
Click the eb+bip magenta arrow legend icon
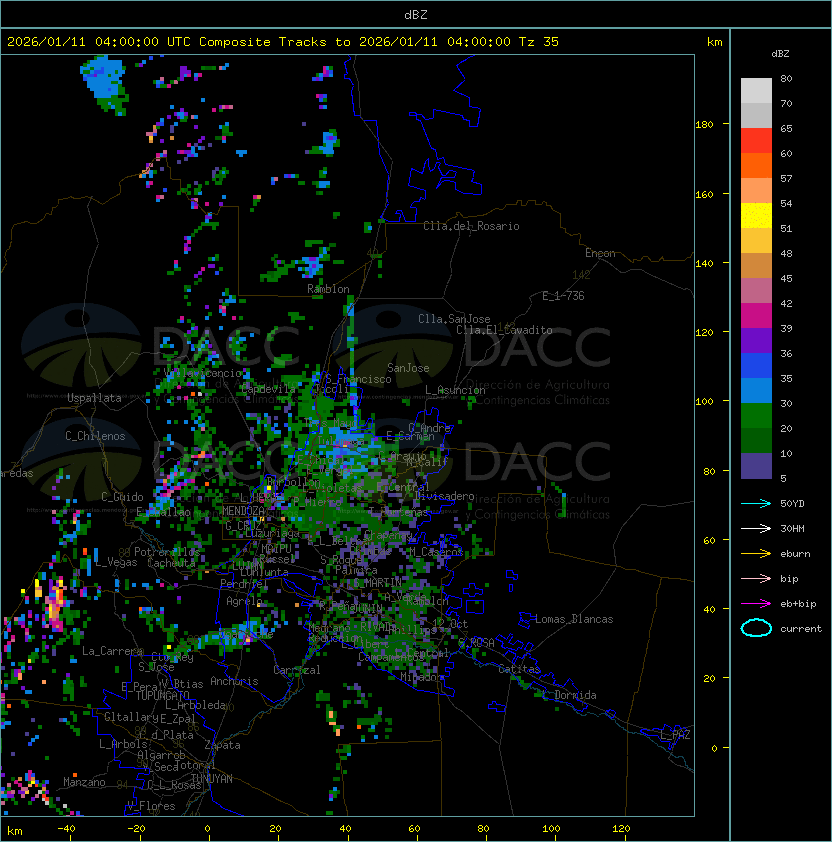pos(756,604)
